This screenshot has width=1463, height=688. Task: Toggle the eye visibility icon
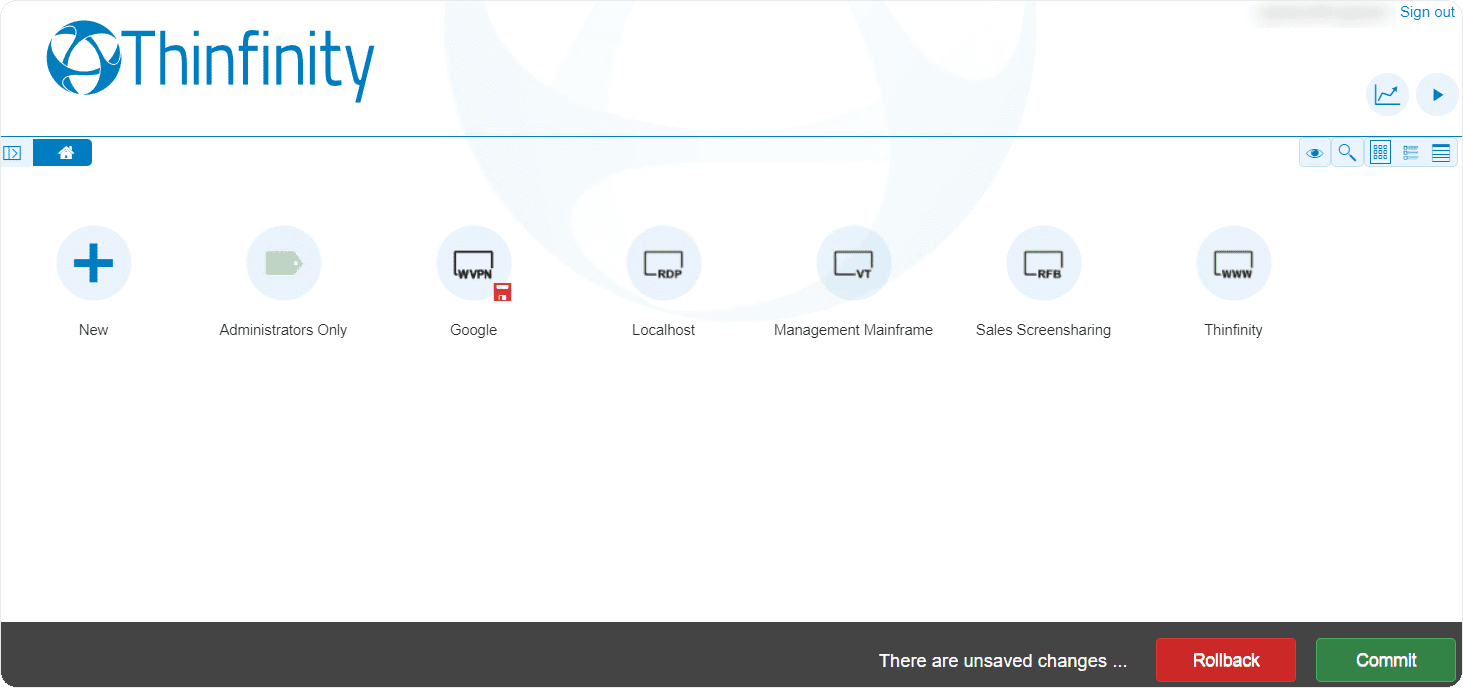point(1315,153)
